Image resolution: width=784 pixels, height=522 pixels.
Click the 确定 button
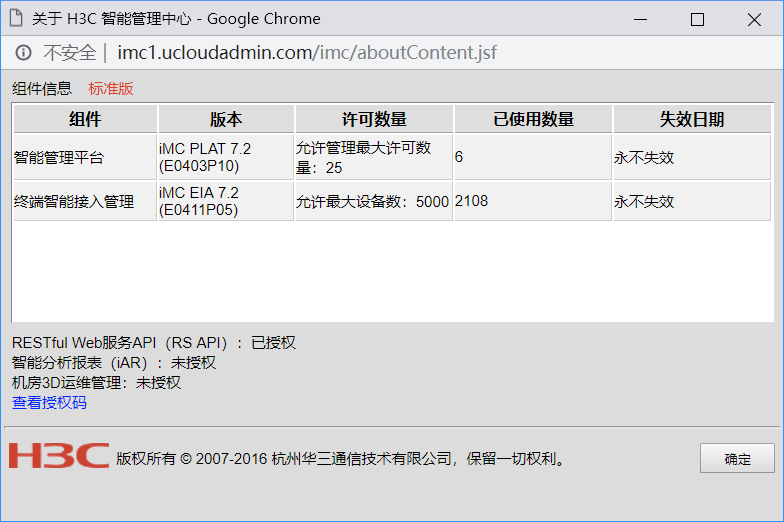point(737,458)
